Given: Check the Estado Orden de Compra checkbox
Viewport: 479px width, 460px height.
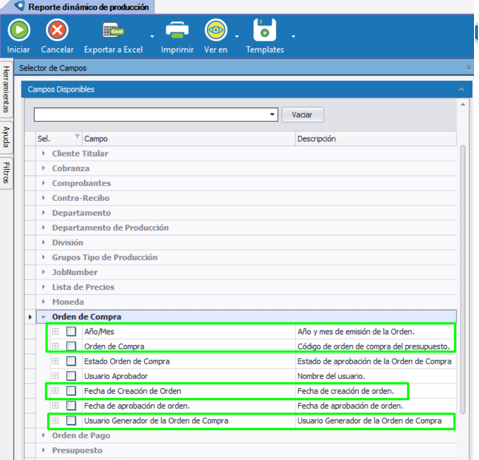Looking at the screenshot, I should 71,361.
